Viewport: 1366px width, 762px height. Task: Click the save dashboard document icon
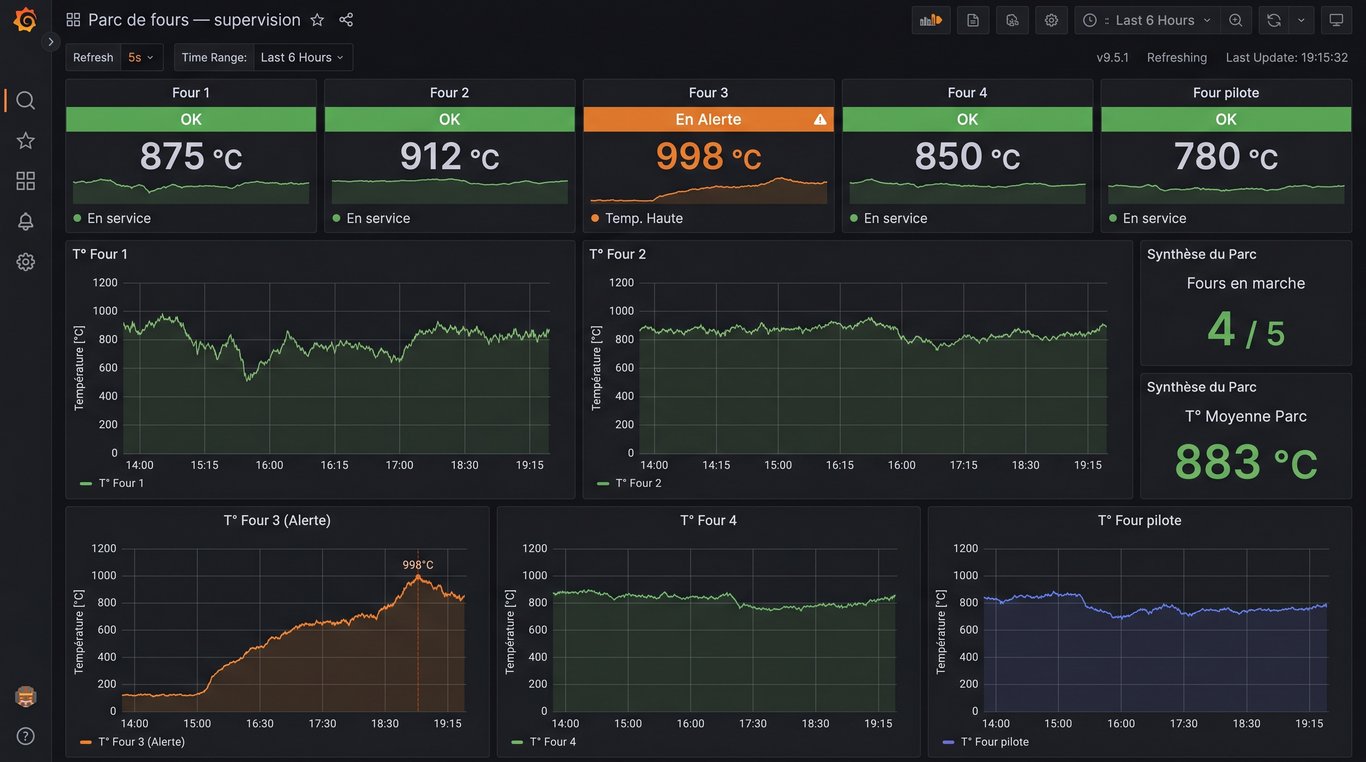click(973, 20)
